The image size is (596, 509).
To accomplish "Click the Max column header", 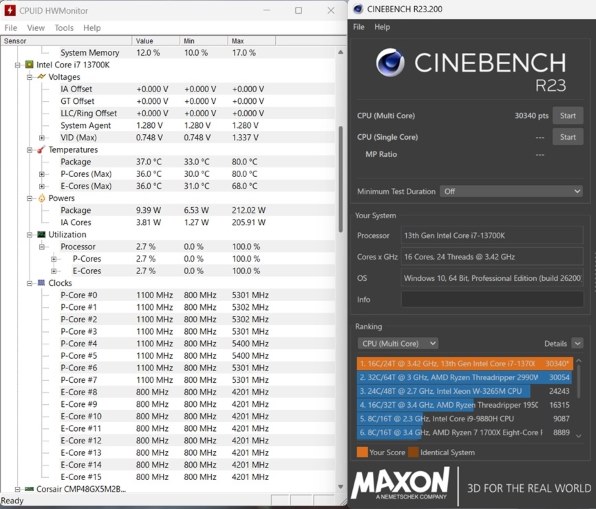I will click(251, 41).
